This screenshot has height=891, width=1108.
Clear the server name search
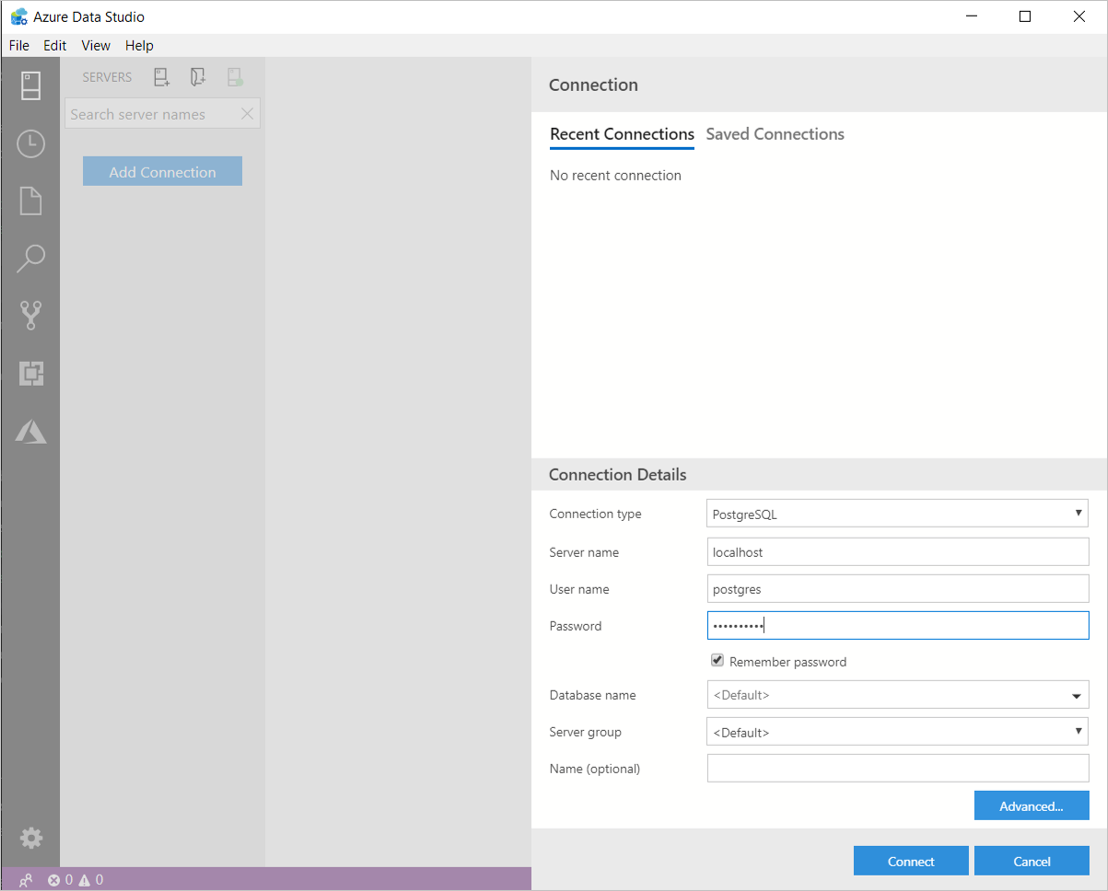point(247,114)
